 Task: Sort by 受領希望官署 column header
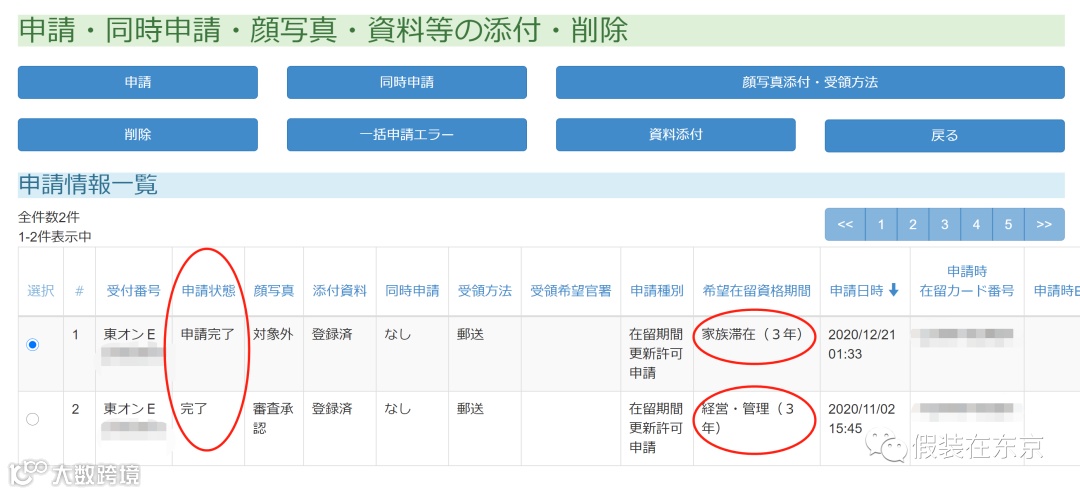pos(571,291)
